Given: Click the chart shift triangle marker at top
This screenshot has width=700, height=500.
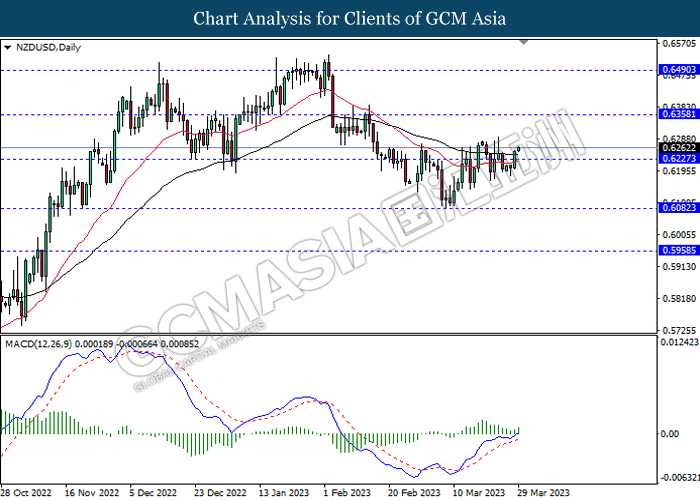Looking at the screenshot, I should tap(524, 42).
